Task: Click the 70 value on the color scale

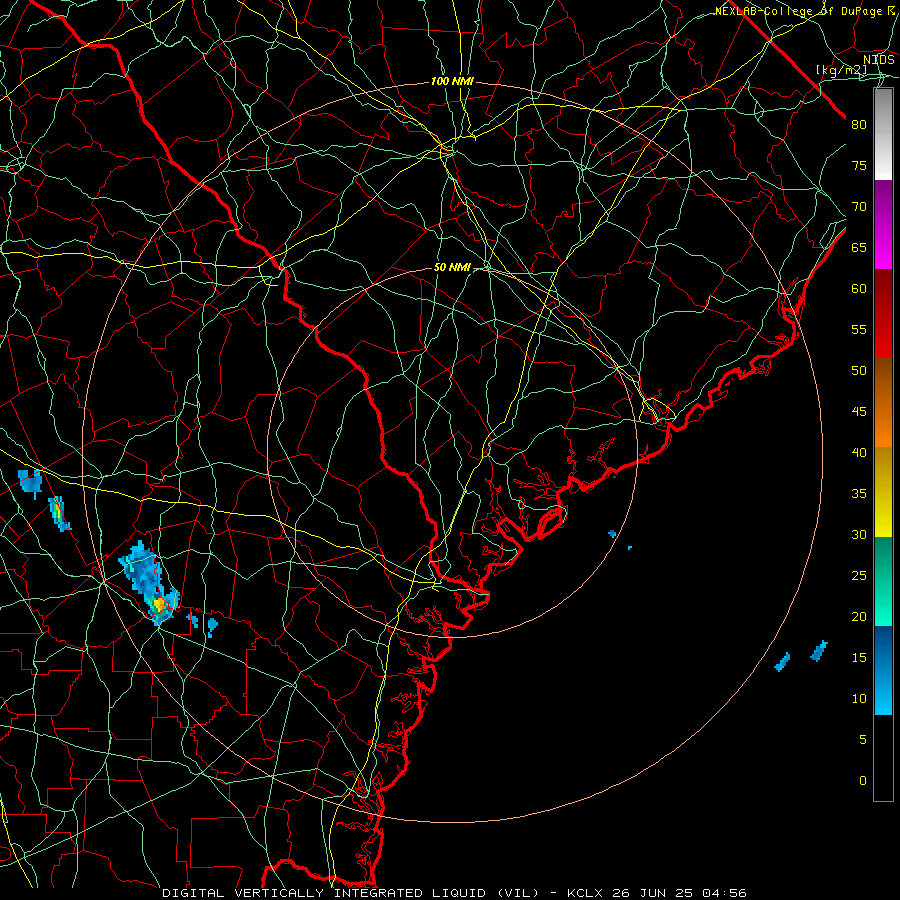Action: 859,207
